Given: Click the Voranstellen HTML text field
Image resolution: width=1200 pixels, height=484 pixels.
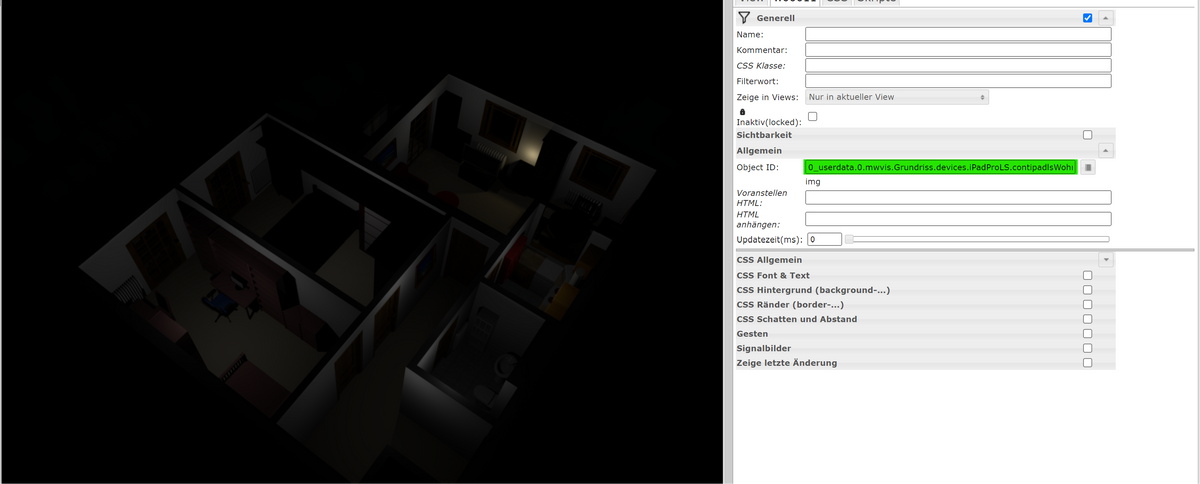Looking at the screenshot, I should [x=958, y=197].
